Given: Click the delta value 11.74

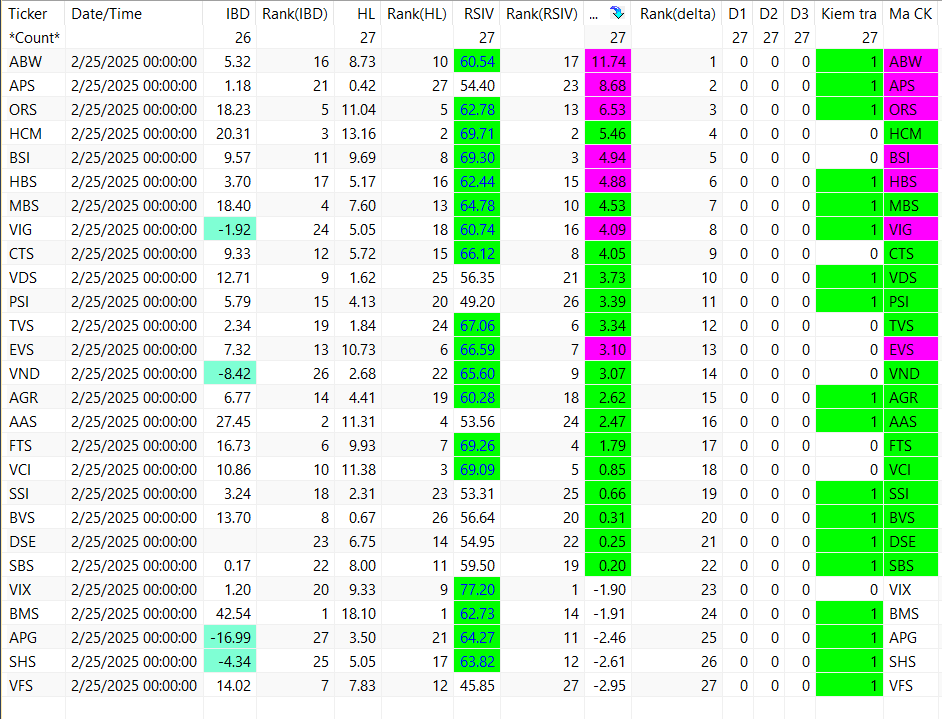Looking at the screenshot, I should click(x=608, y=62).
